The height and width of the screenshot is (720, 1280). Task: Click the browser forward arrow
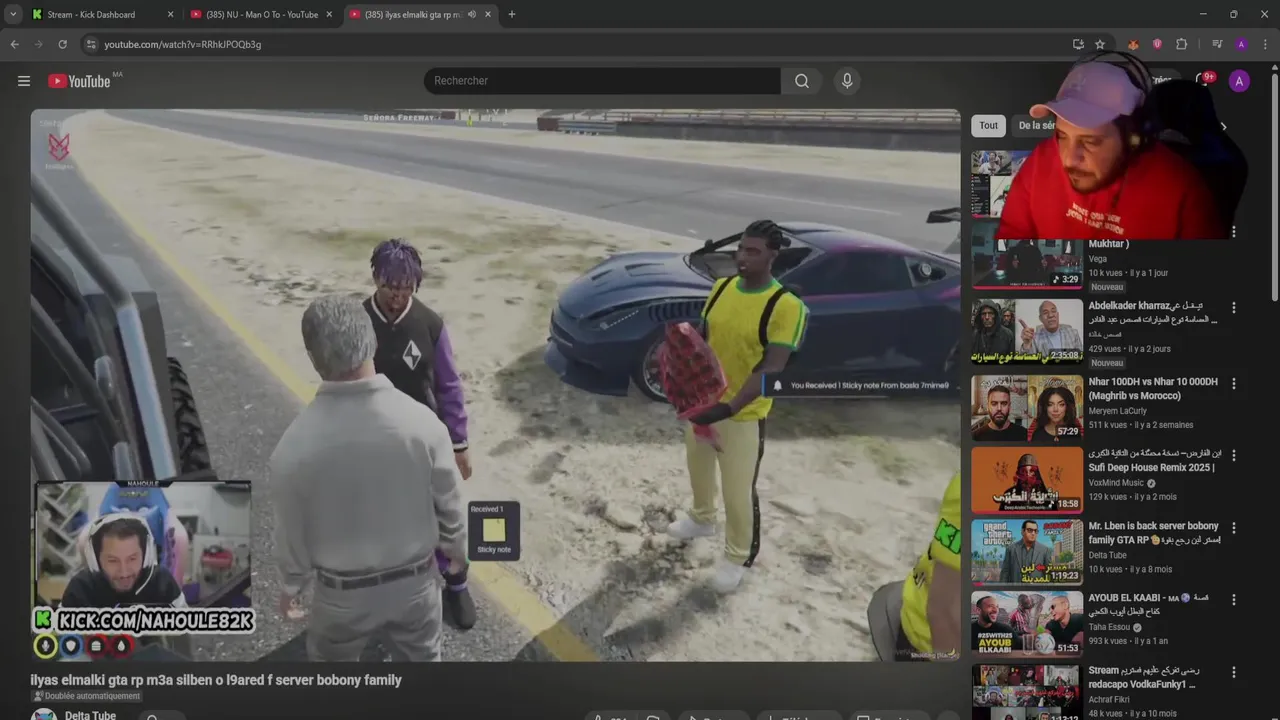pos(38,44)
